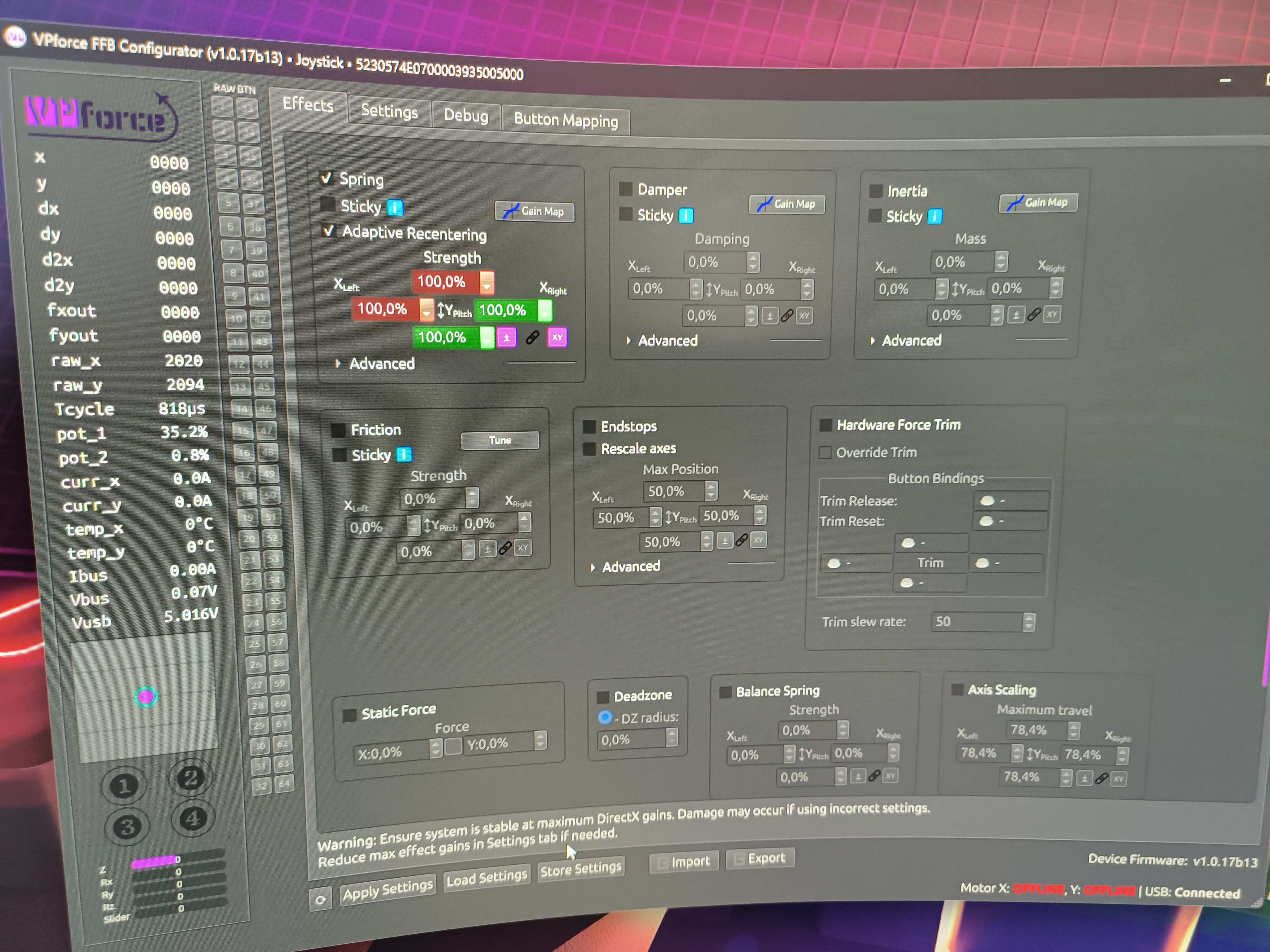Open the Button Mapping tab
The height and width of the screenshot is (952, 1270).
[x=566, y=120]
